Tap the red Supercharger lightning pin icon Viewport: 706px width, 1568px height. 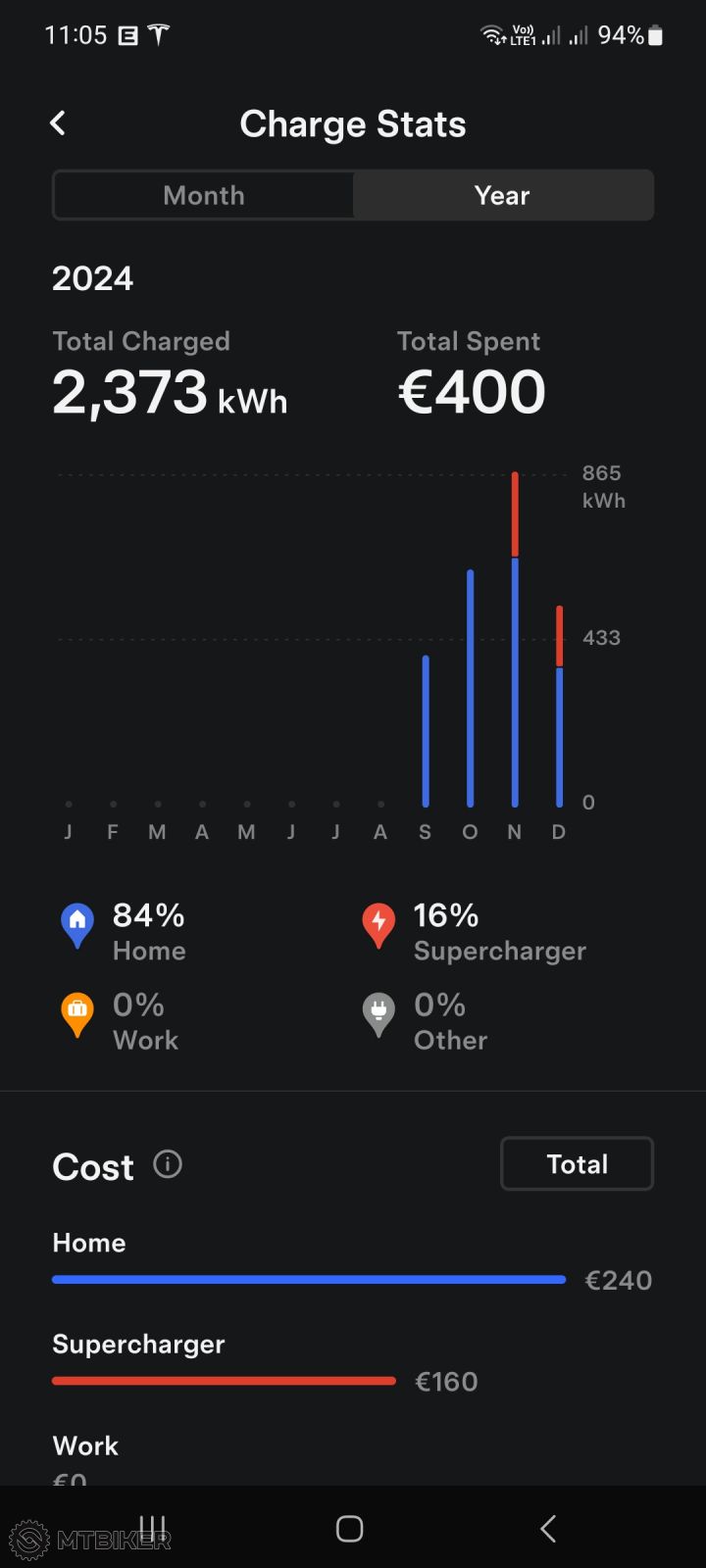(x=378, y=924)
